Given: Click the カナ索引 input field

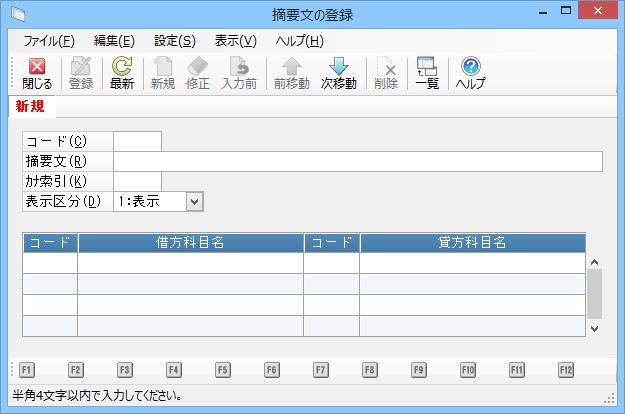Looking at the screenshot, I should pyautogui.click(x=137, y=181).
